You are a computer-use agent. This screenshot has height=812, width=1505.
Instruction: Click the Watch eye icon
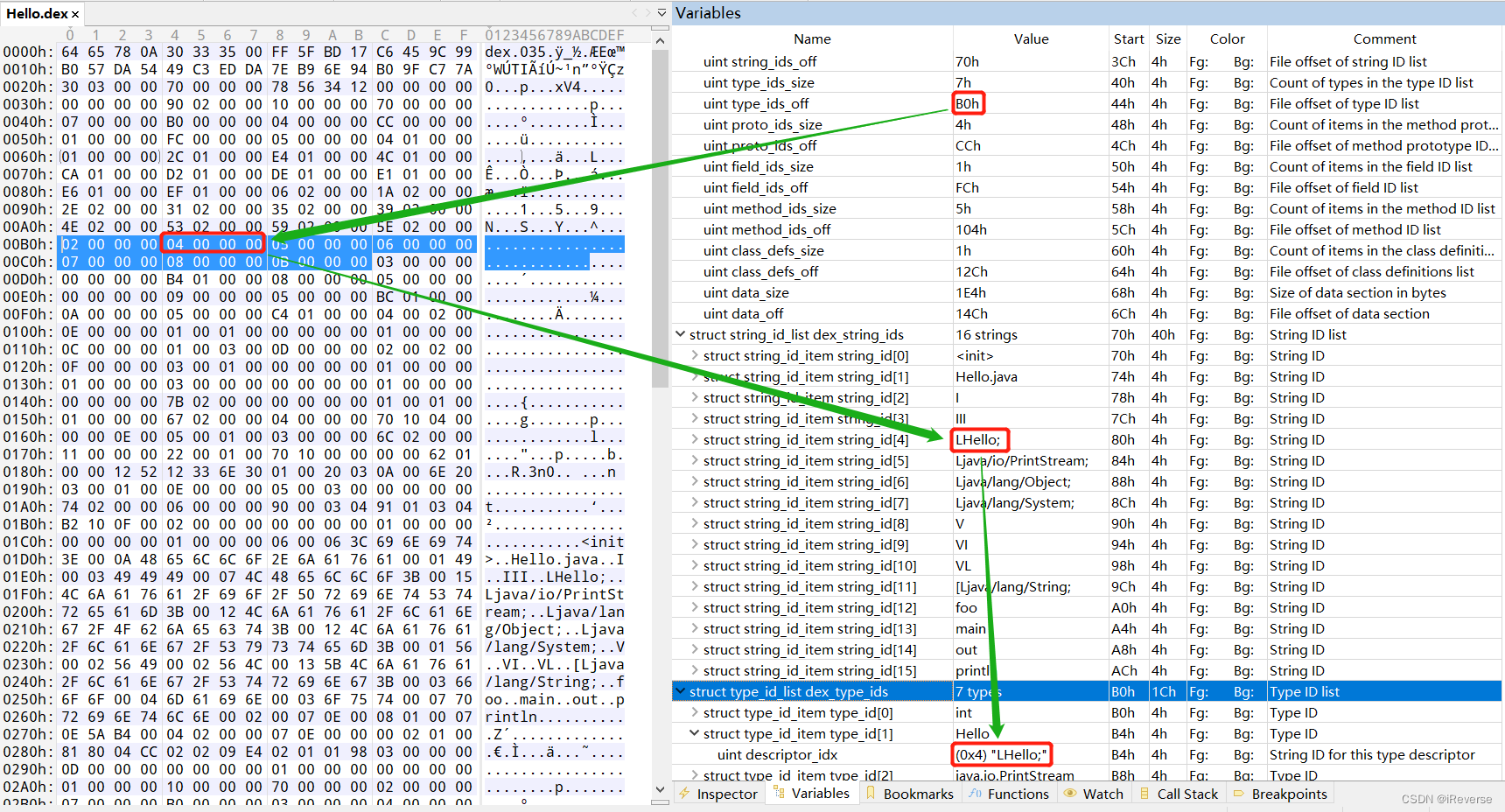(x=1070, y=794)
